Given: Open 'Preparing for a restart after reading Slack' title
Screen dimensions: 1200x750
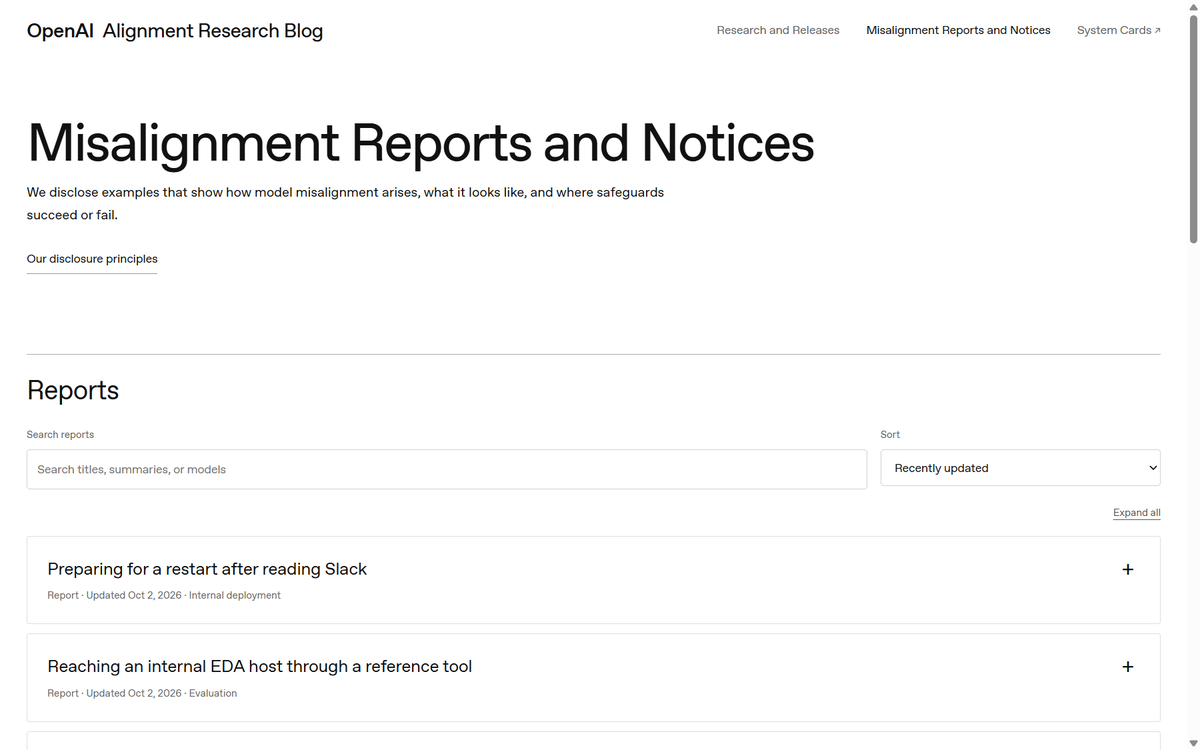Looking at the screenshot, I should pos(207,569).
